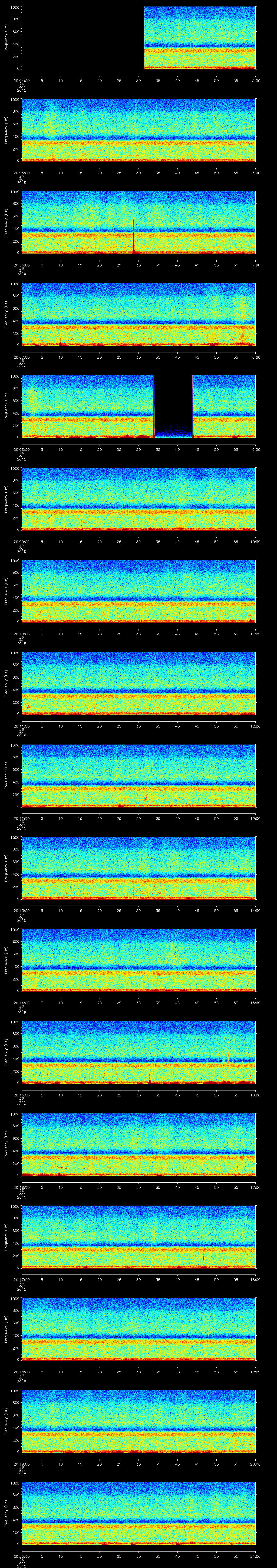
Task: Click the Frequency (Hz) axis label of the 20:12 panel
Action: pos(6,775)
